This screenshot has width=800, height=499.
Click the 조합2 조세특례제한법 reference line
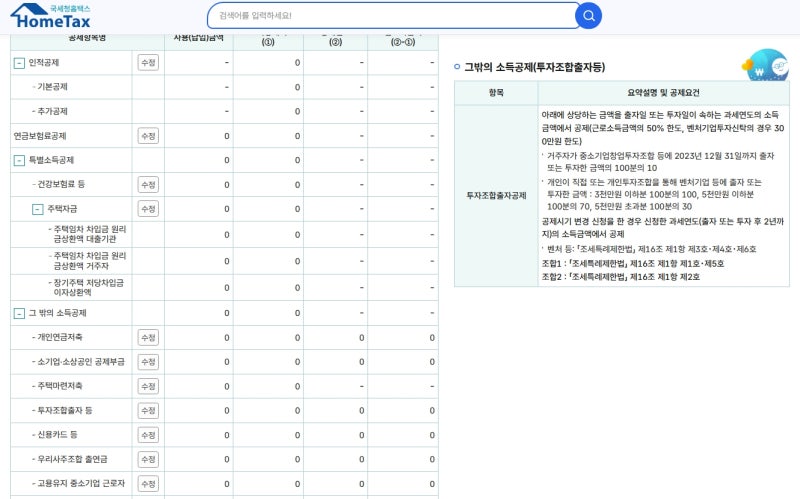point(621,277)
